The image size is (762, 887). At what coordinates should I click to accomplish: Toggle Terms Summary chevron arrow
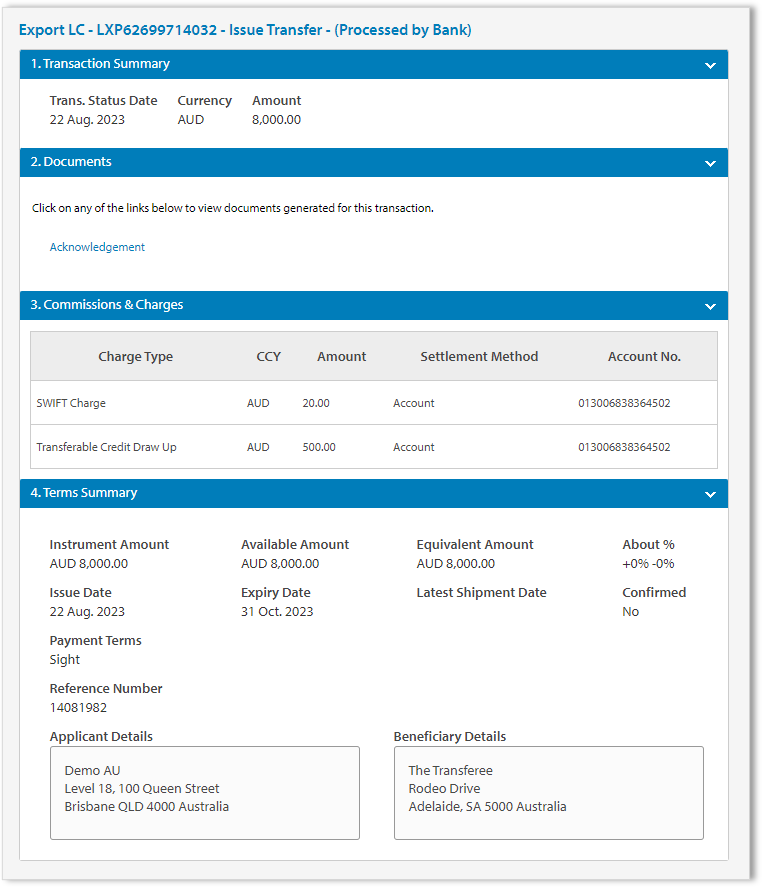click(x=710, y=494)
